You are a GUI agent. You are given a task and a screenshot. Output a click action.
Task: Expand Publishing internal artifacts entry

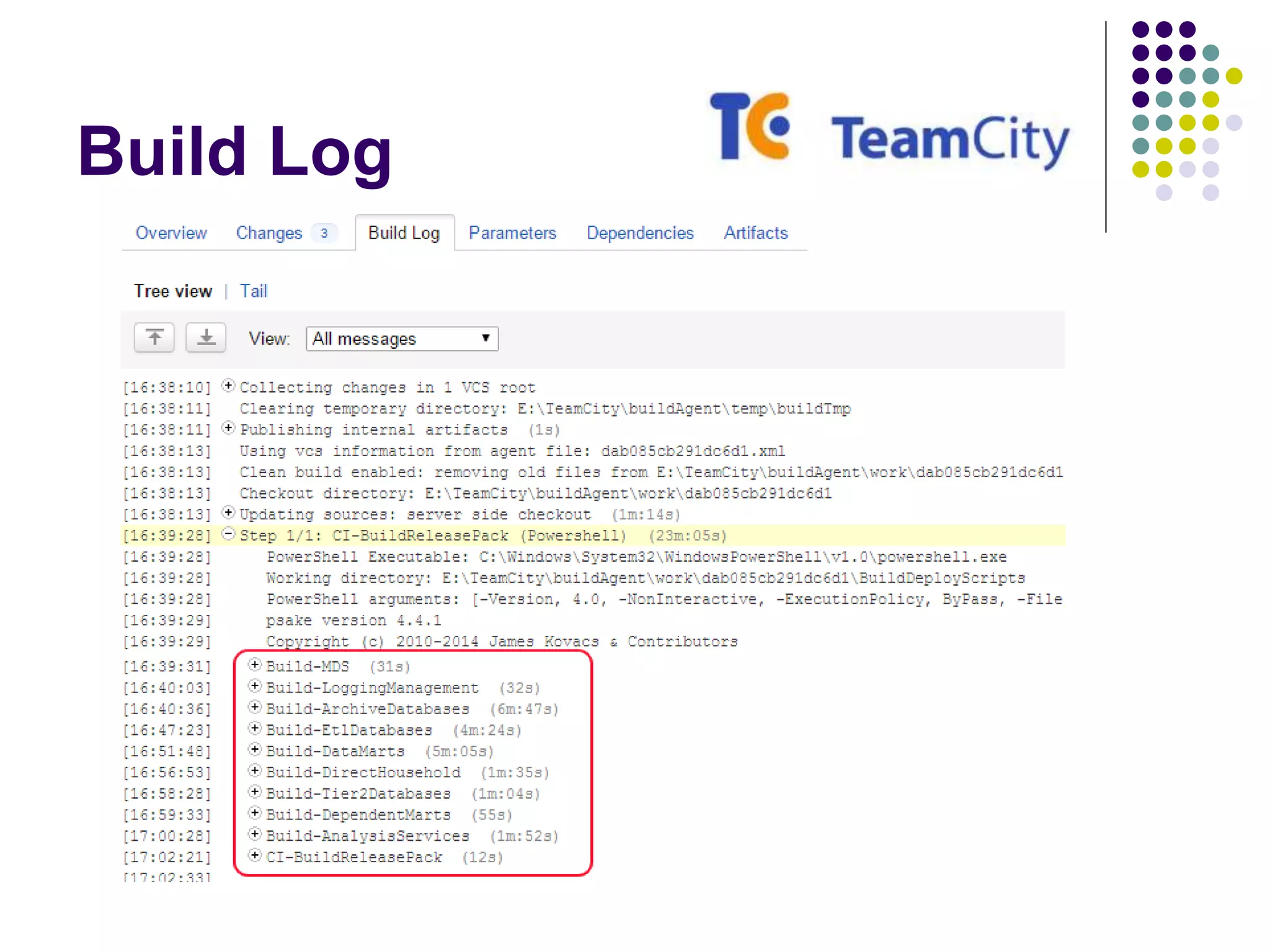[229, 428]
